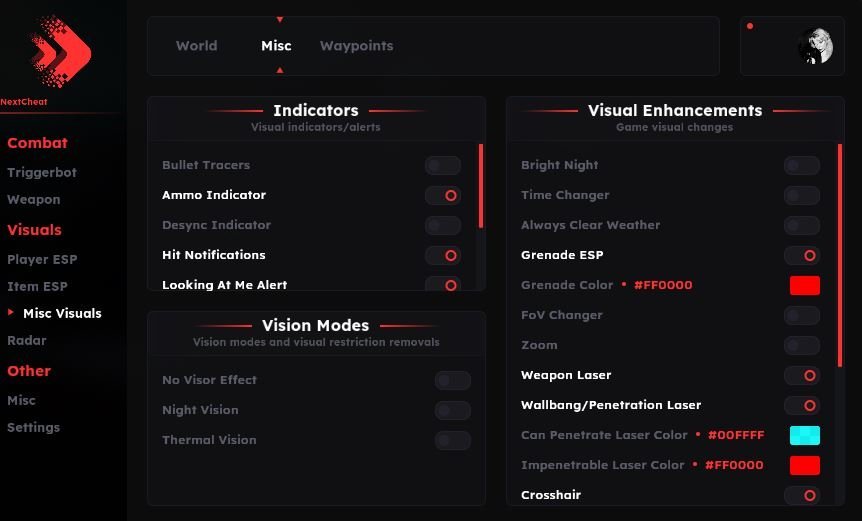Turn on Night Vision
Image resolution: width=862 pixels, height=521 pixels.
point(452,411)
